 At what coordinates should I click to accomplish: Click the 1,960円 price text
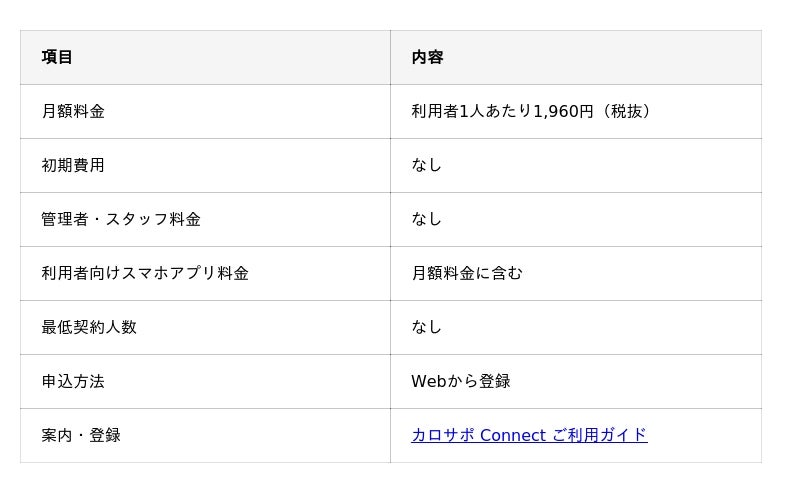563,111
